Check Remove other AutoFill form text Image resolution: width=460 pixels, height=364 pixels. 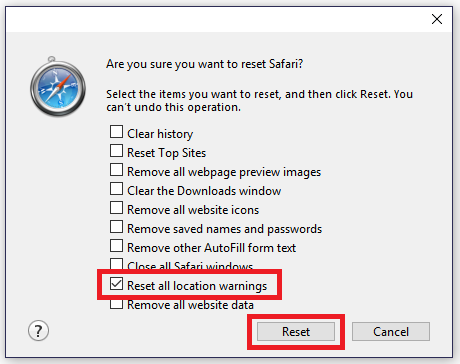coord(116,246)
